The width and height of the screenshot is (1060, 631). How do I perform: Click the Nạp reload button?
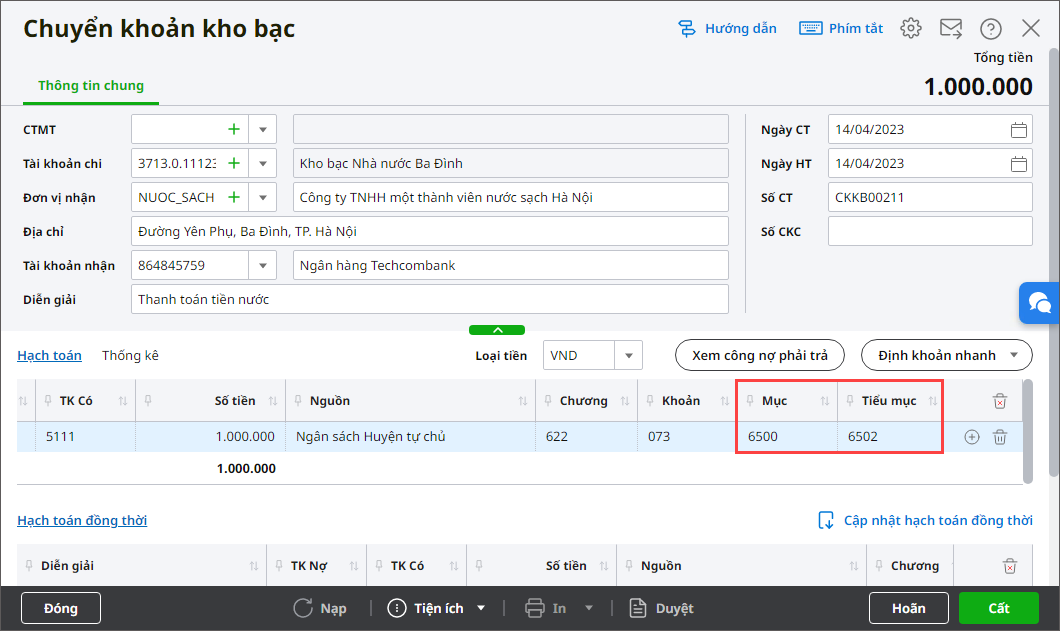coord(320,608)
